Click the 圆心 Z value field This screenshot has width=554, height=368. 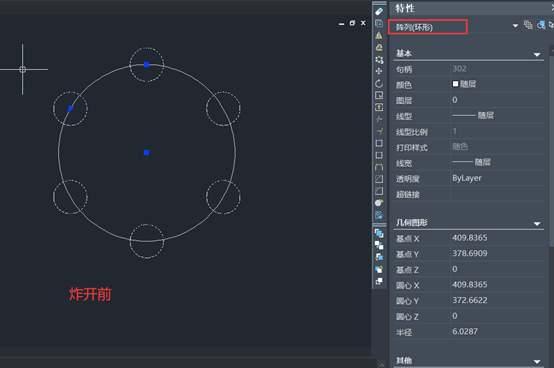point(497,316)
